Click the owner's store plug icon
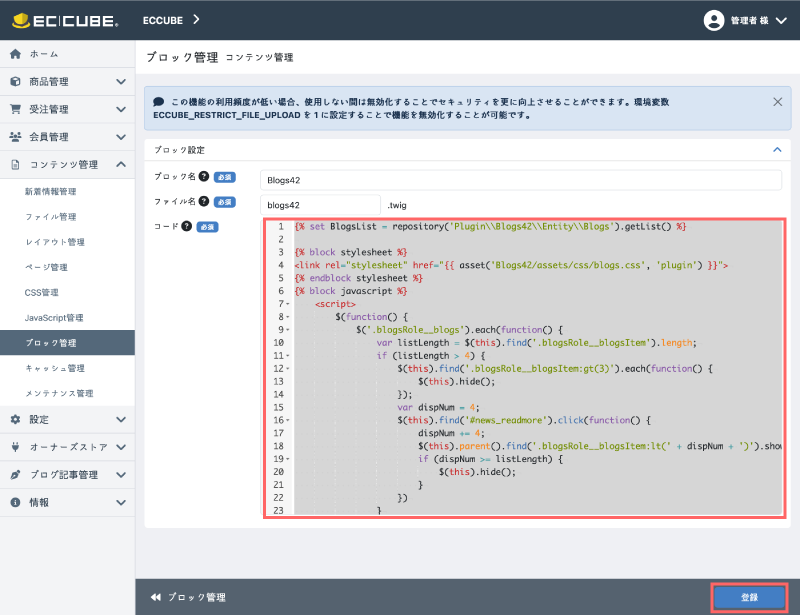 click(x=16, y=447)
